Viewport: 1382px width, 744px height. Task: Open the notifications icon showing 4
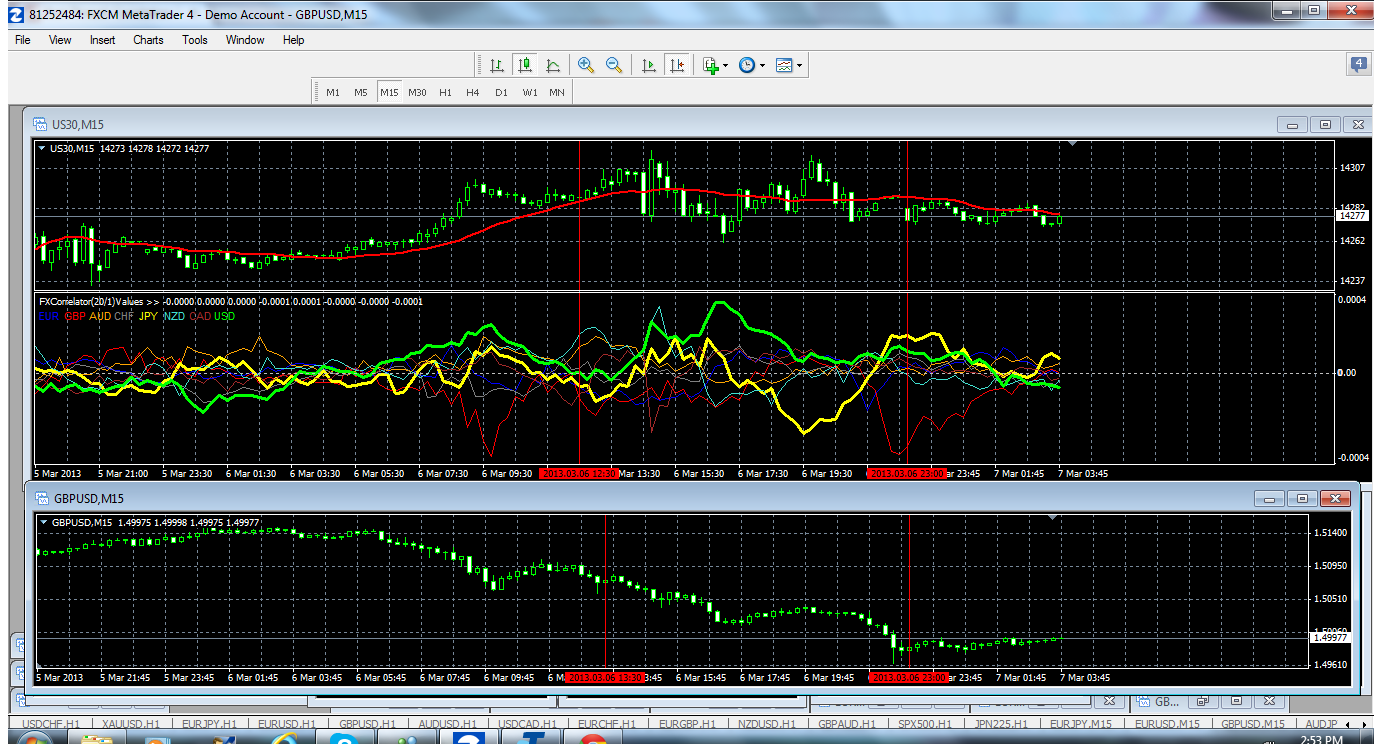[x=1359, y=65]
